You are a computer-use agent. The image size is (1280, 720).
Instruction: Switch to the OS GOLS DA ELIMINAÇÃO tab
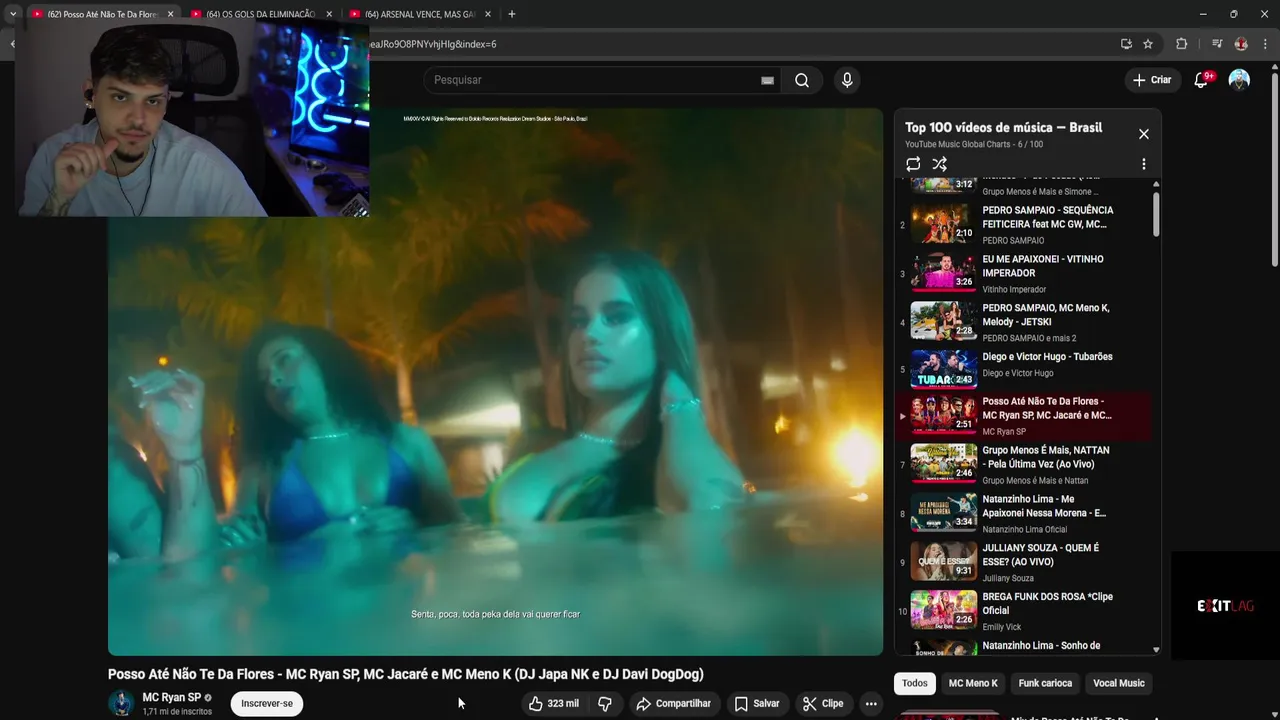click(x=260, y=14)
